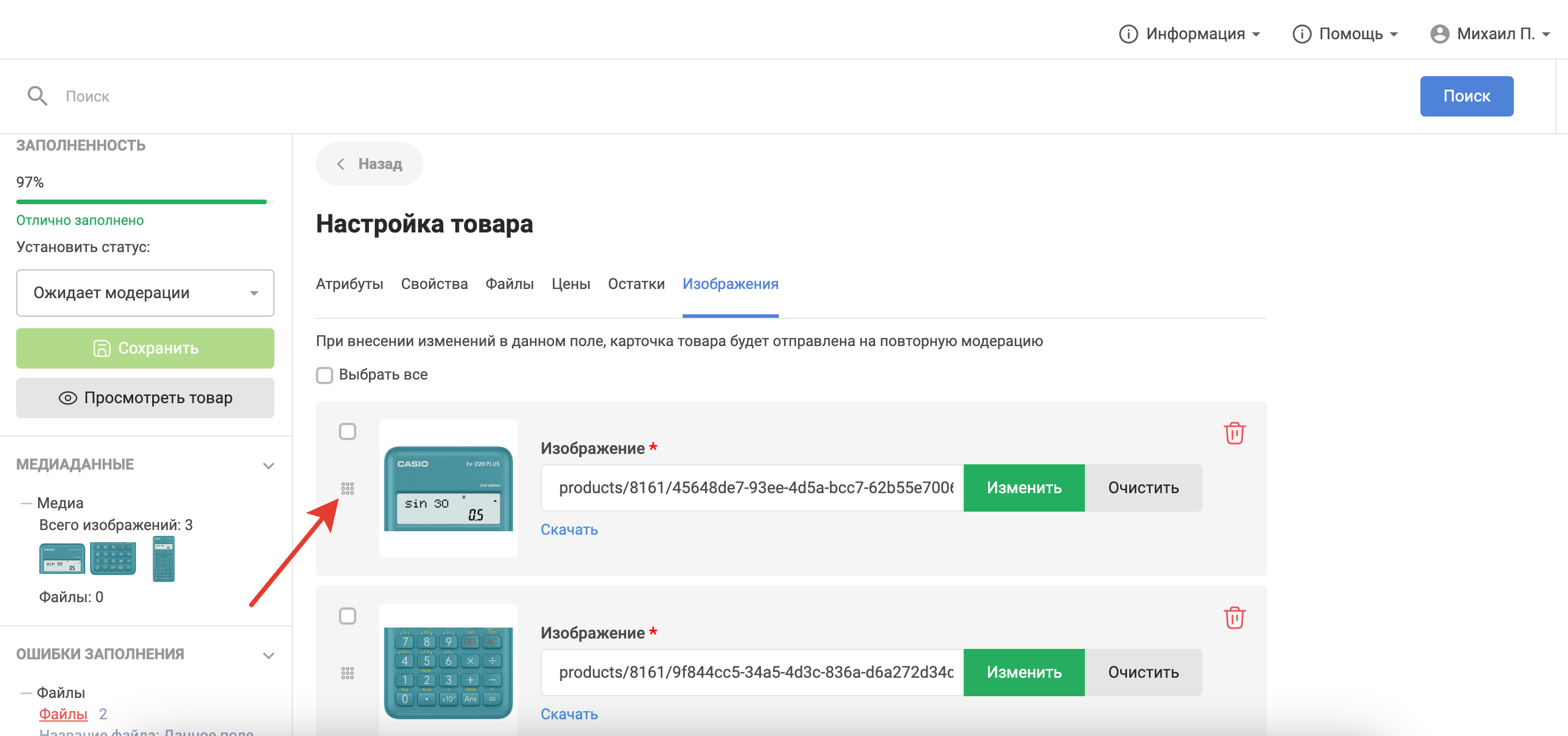
Task: Click the magnifier search icon
Action: tap(37, 96)
